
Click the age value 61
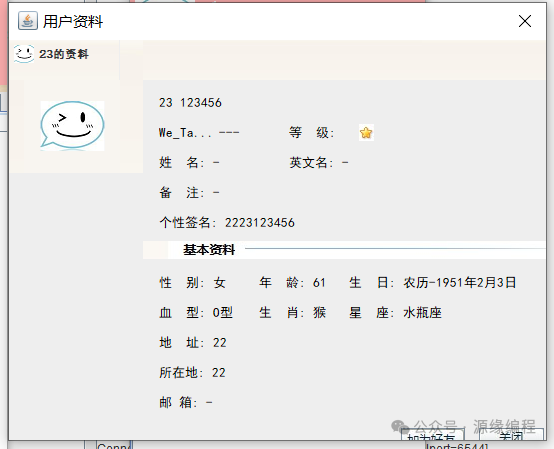(x=319, y=283)
